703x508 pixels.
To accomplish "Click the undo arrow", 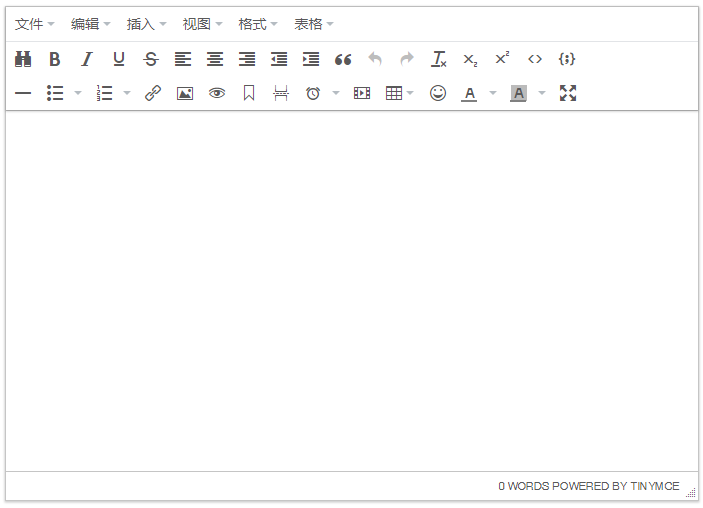I will (x=375, y=59).
